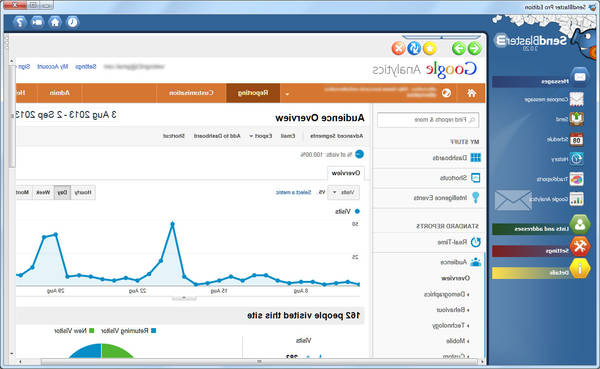Viewport: 600px width, 369px height.
Task: Click the Google Analytics orange home icon
Action: 471,93
